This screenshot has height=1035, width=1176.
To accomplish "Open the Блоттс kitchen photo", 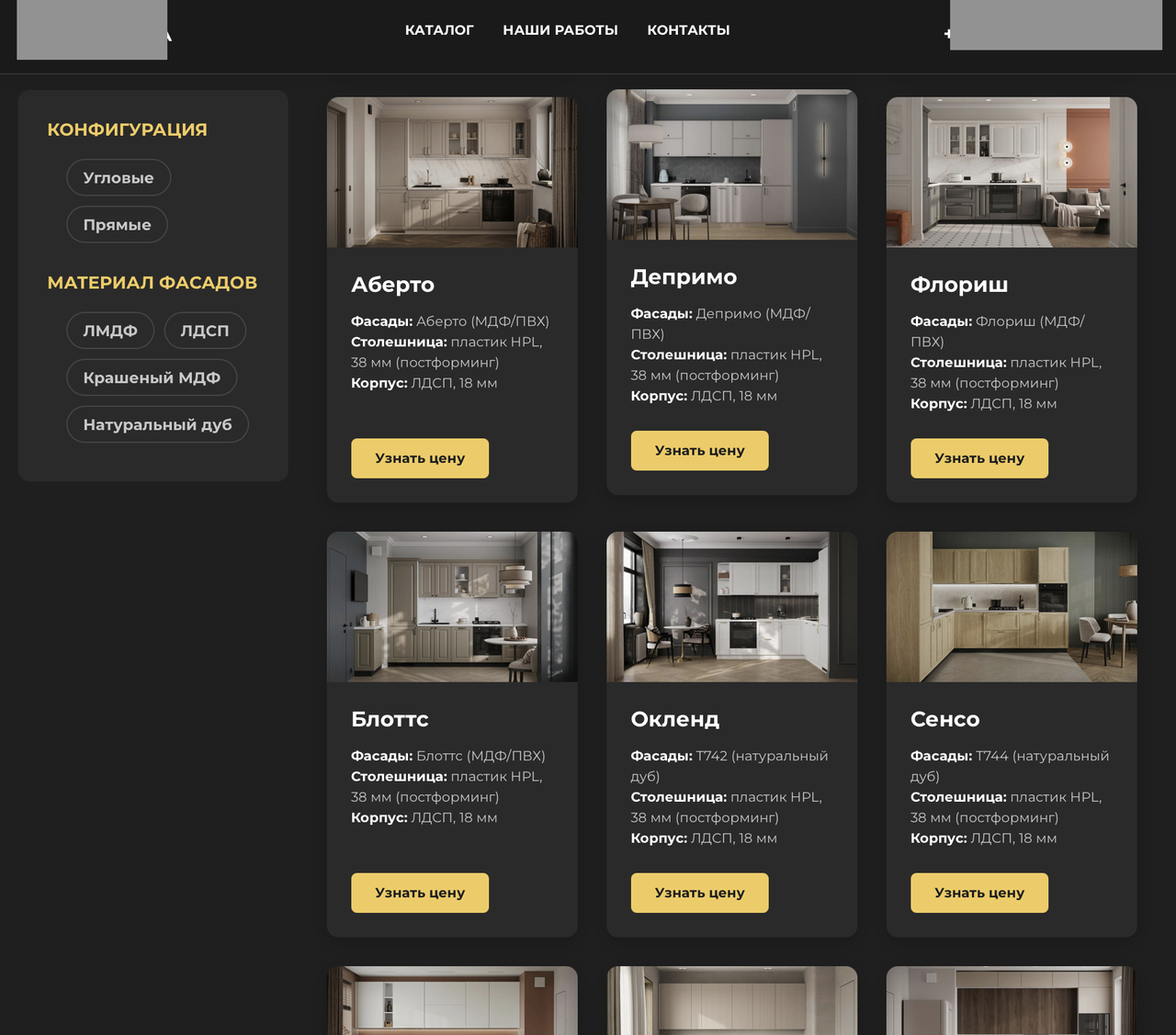I will (452, 607).
